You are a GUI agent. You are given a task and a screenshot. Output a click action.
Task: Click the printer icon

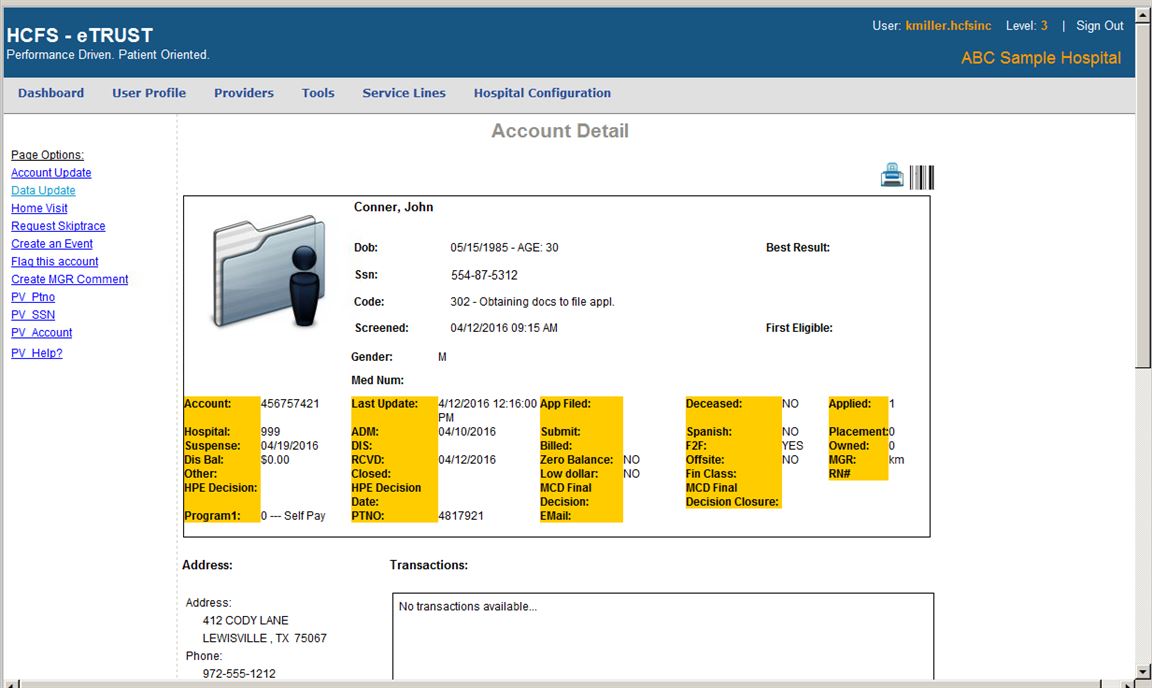(x=892, y=177)
